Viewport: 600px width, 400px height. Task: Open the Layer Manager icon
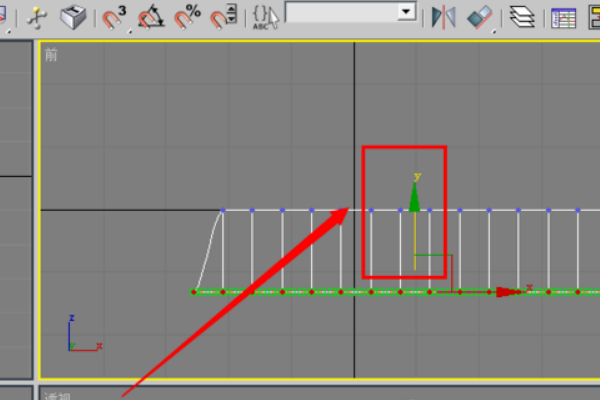pyautogui.click(x=522, y=17)
